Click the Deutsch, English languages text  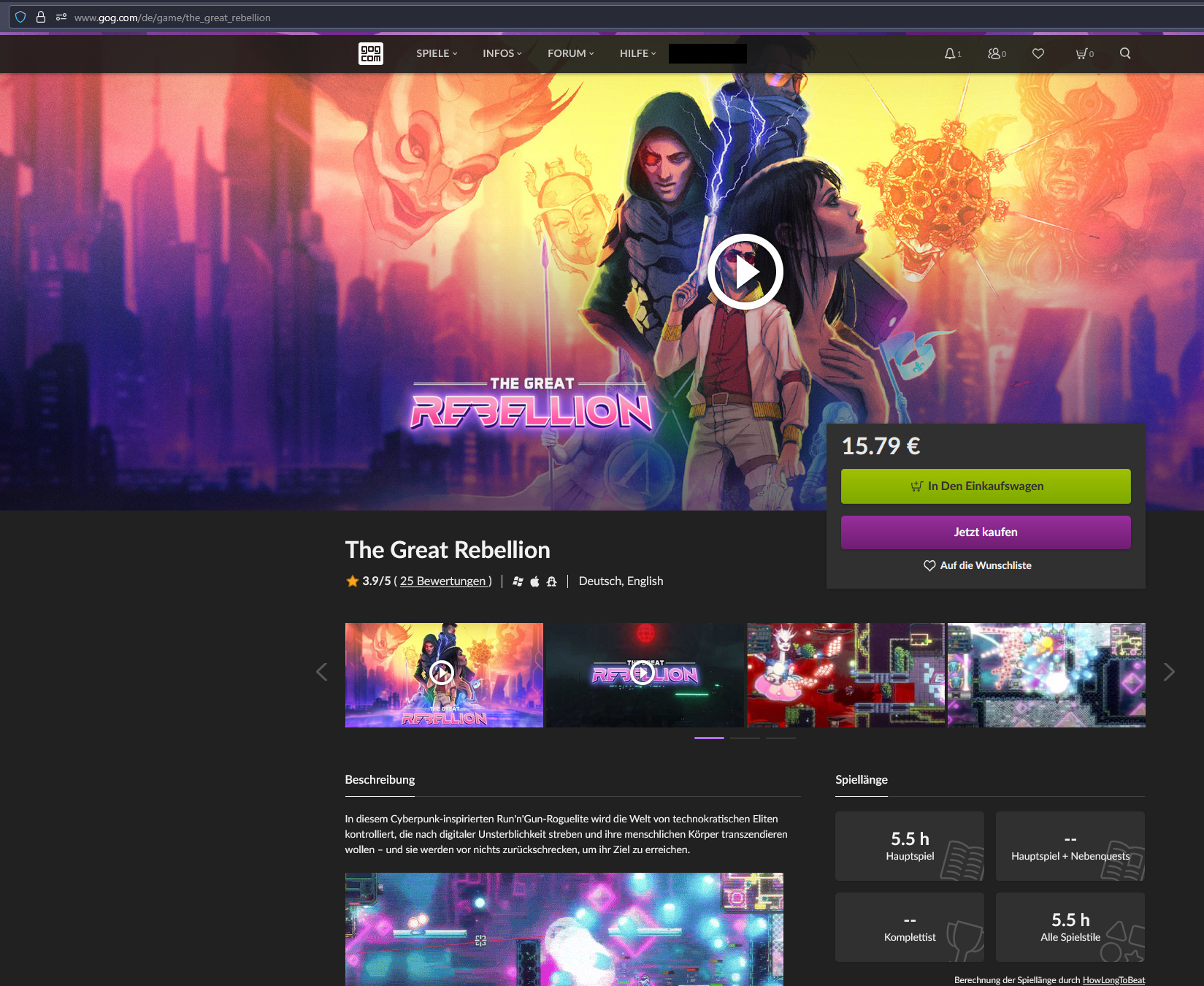coord(621,581)
